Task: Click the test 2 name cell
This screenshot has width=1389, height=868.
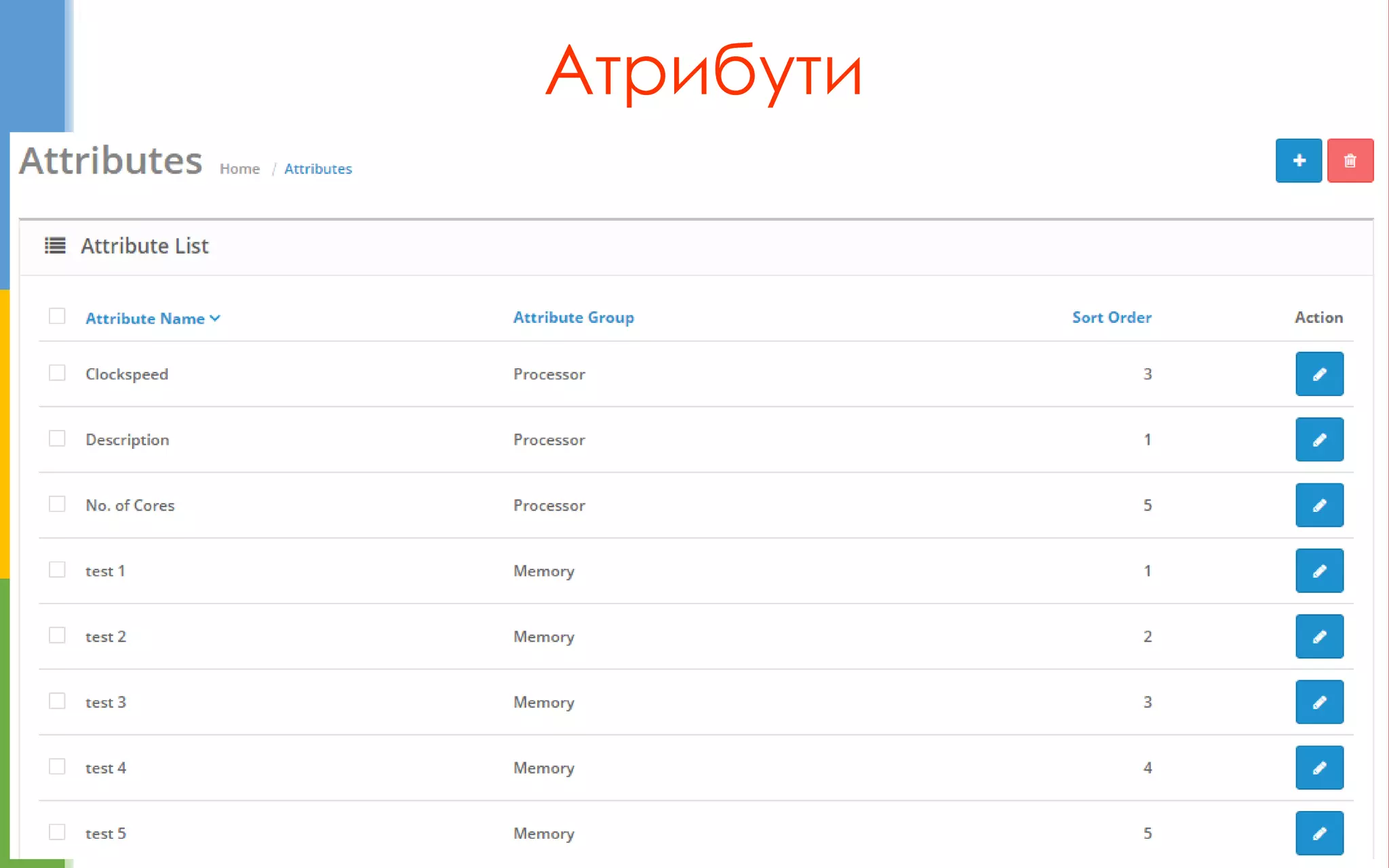Action: 106,637
